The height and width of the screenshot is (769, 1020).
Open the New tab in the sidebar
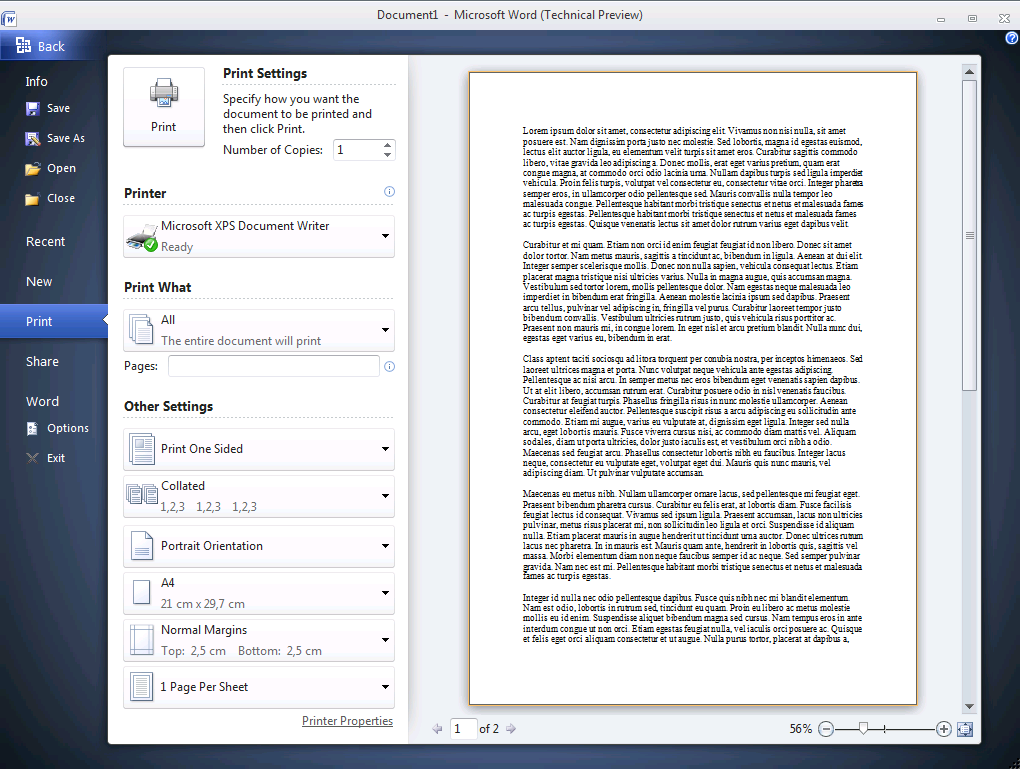coord(39,282)
